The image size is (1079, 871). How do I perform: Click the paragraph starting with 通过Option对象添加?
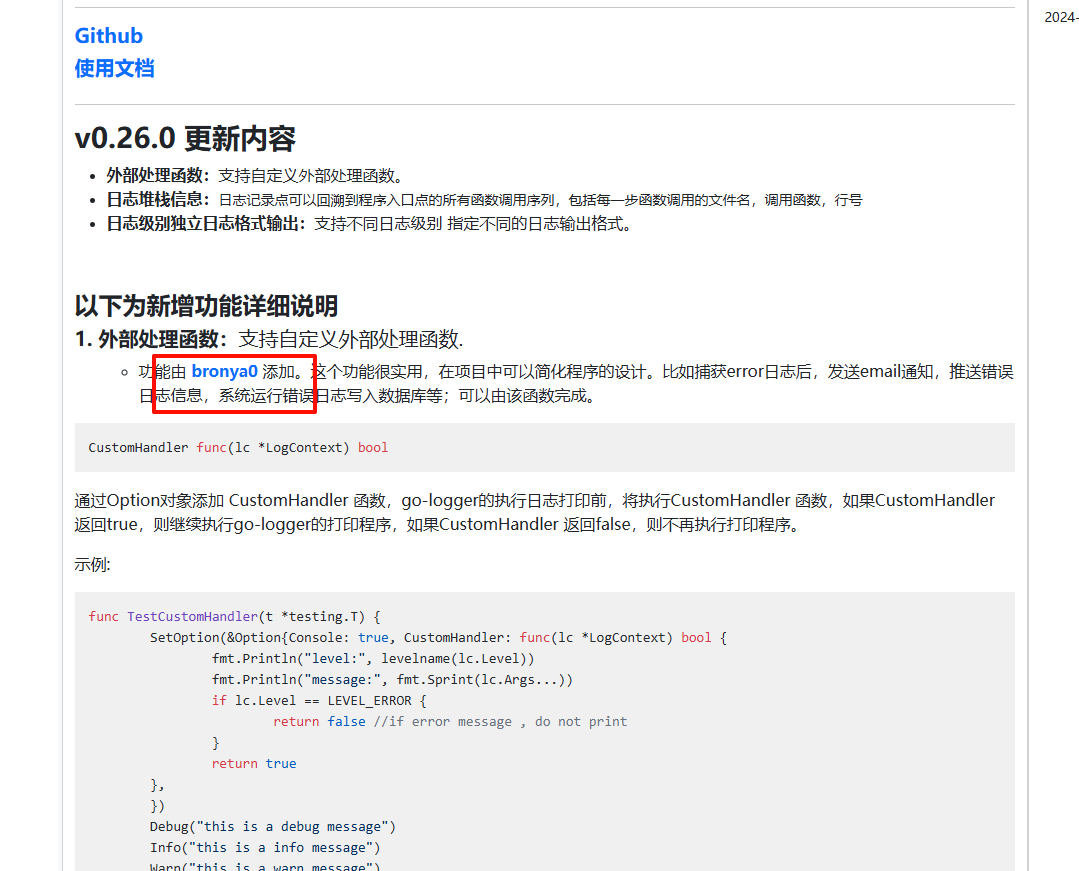[534, 512]
